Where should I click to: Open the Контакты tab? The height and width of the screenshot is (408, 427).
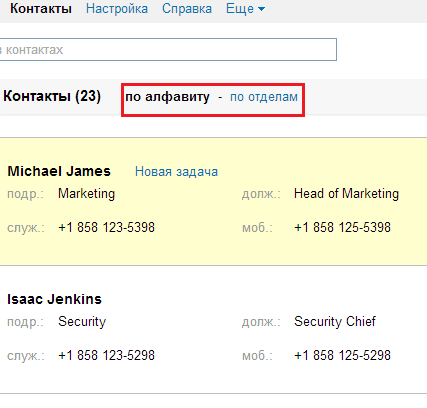[41, 9]
